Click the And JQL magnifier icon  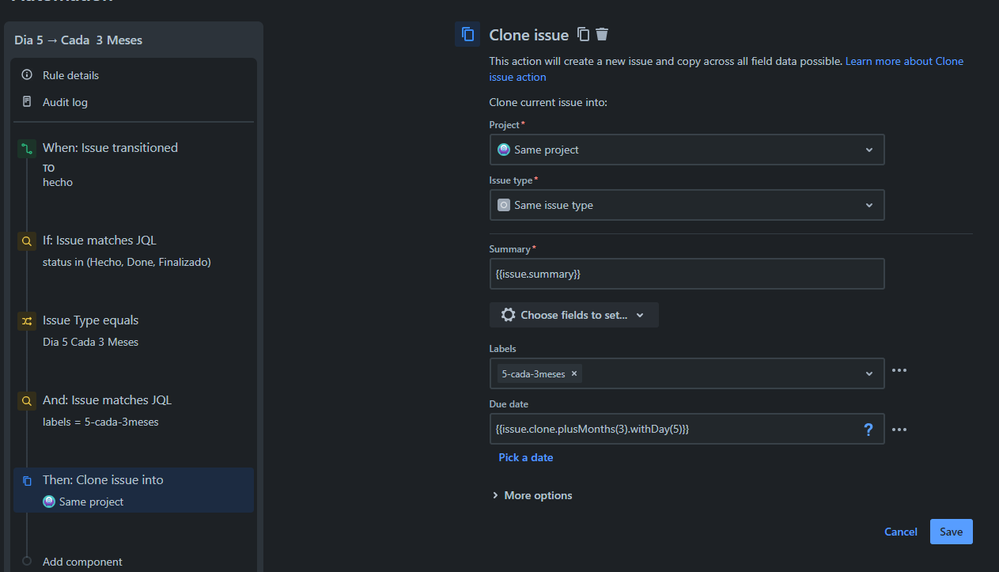click(x=27, y=401)
